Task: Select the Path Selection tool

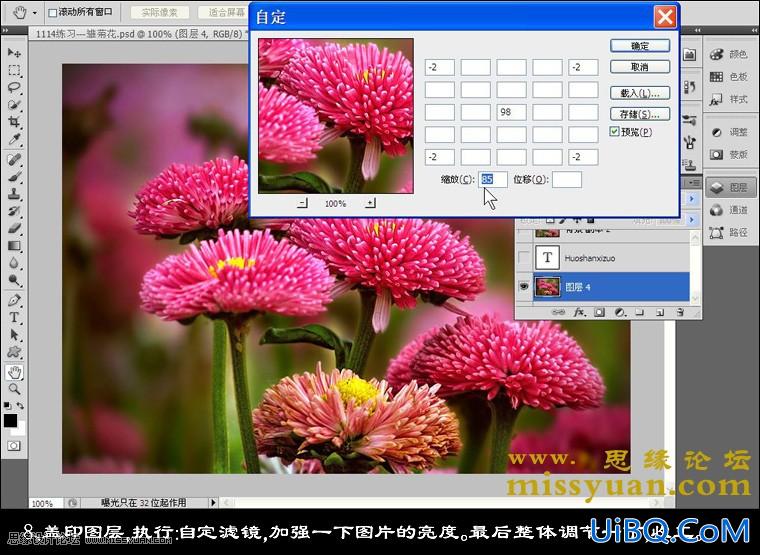Action: click(x=14, y=334)
